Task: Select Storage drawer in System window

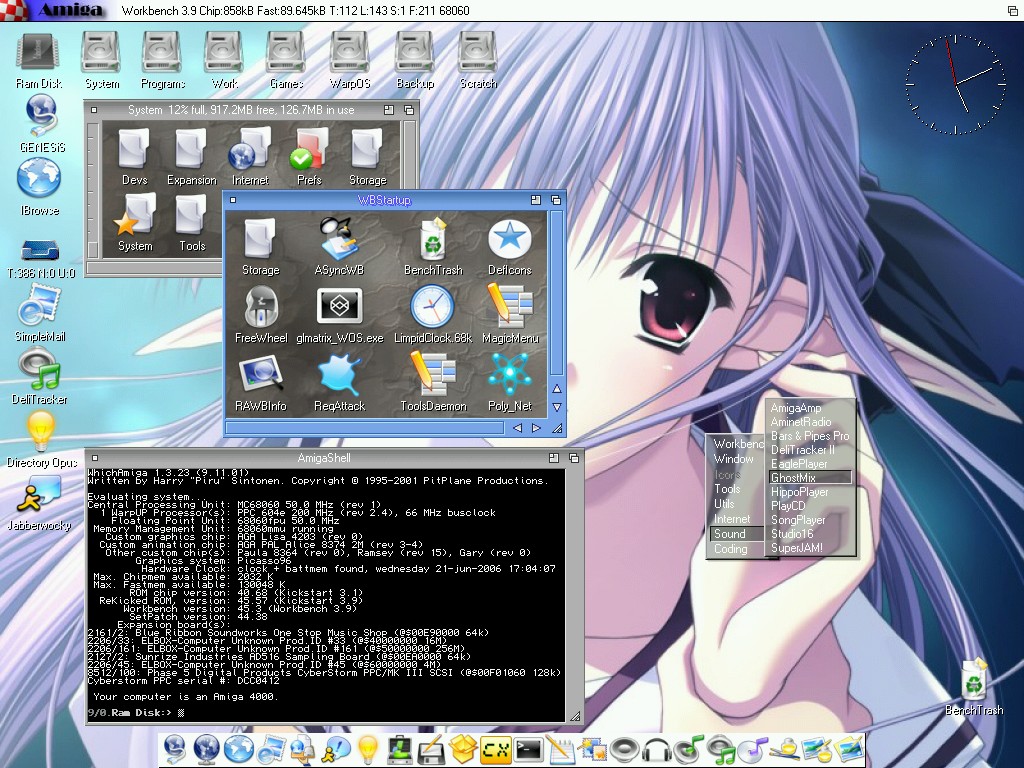Action: (367, 157)
